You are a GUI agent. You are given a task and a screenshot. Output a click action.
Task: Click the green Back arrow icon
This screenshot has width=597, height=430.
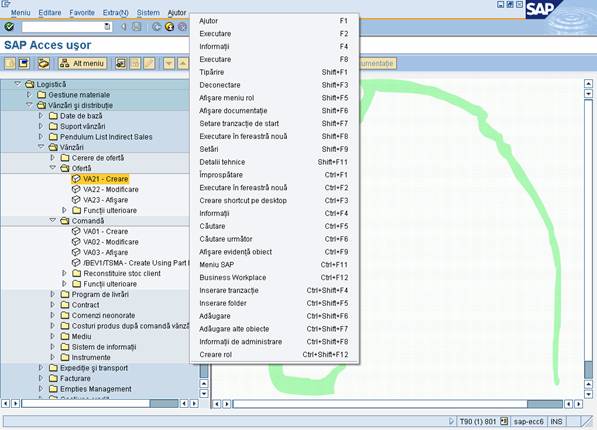(156, 27)
